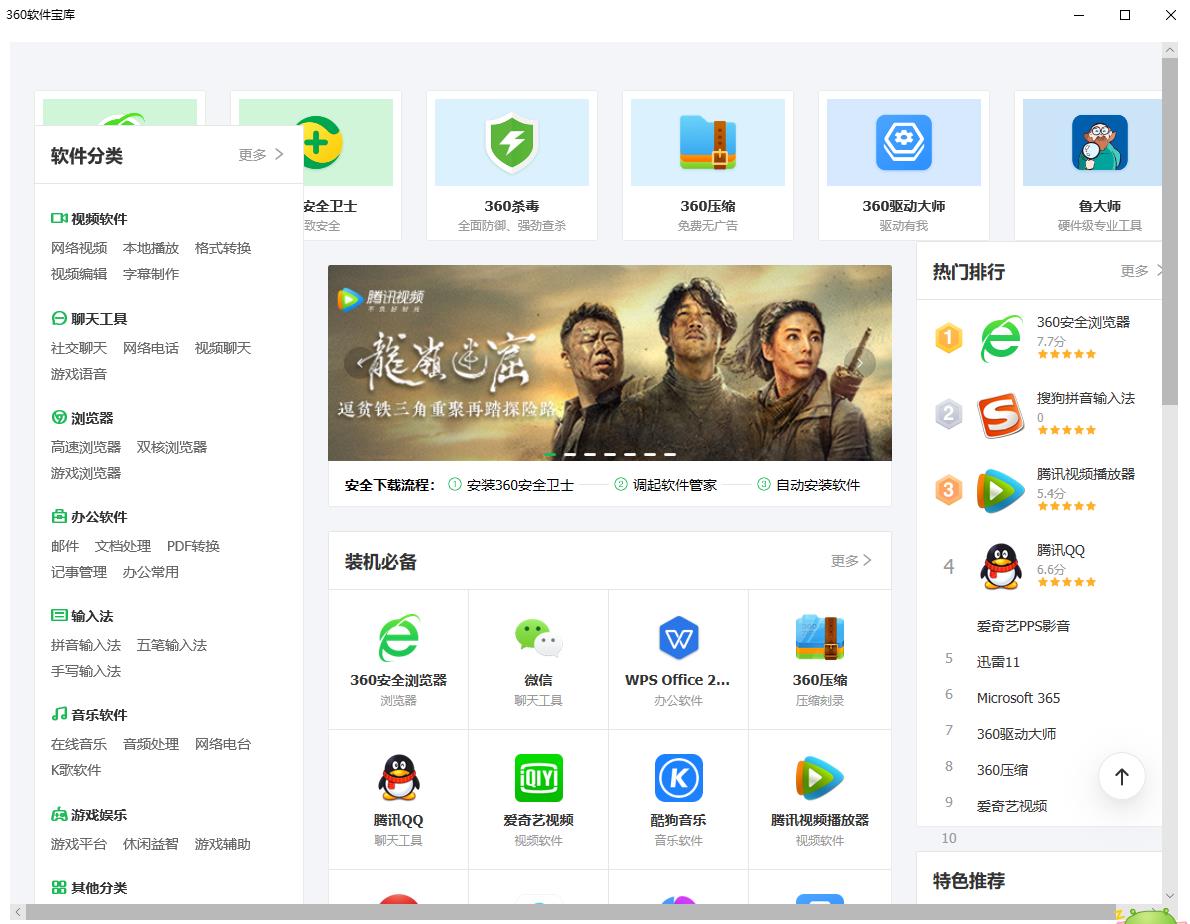Select the 浏览器 category icon

pos(58,417)
